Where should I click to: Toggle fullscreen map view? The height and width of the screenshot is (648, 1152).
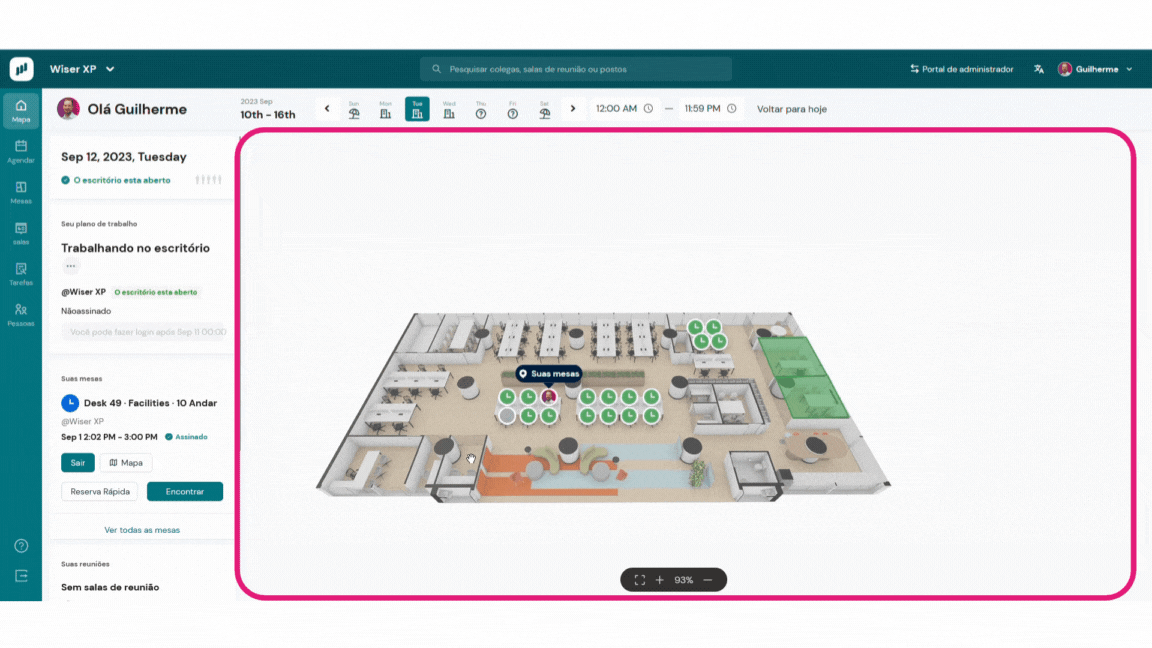pos(640,580)
